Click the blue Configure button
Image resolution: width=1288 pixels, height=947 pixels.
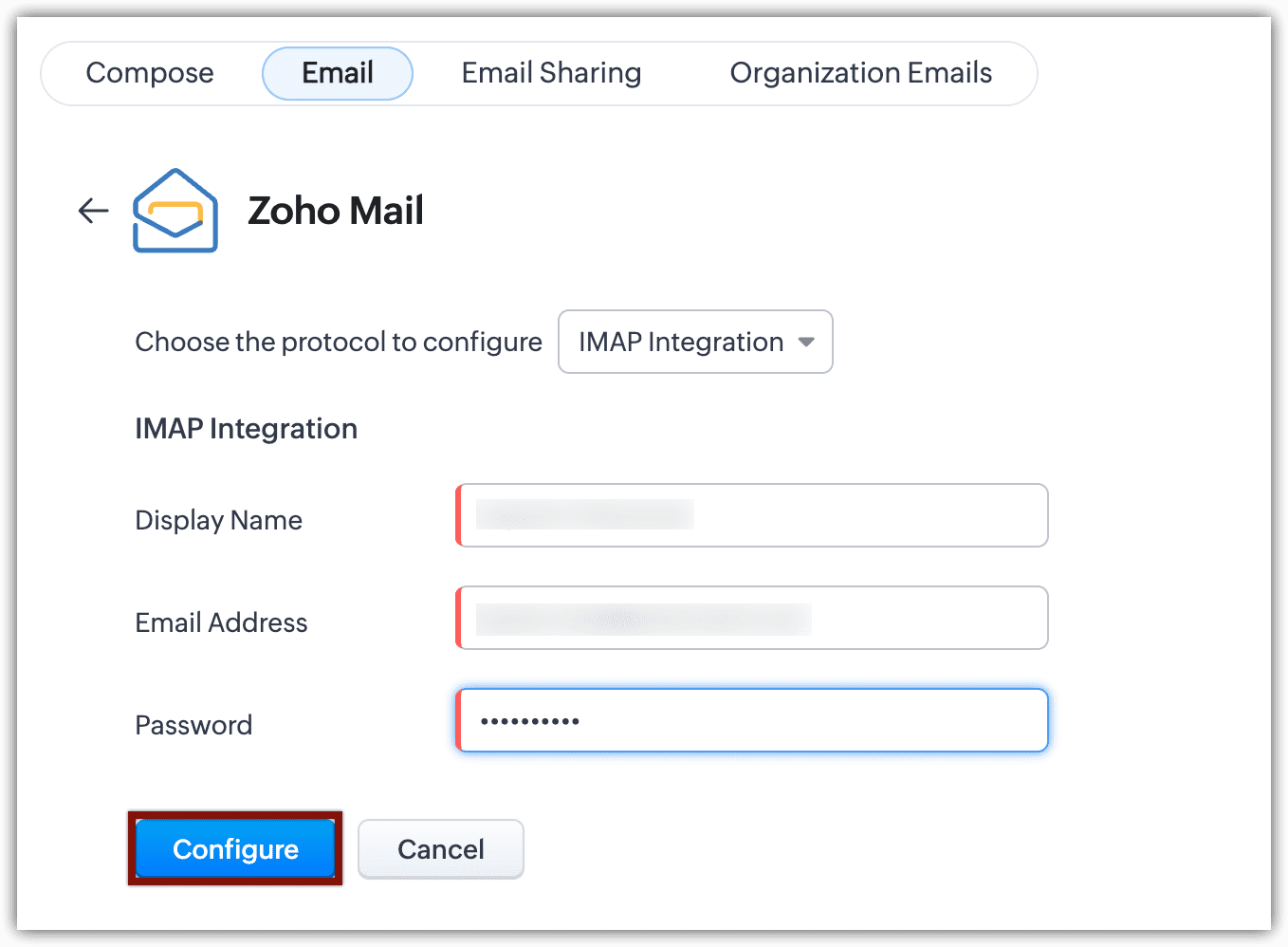235,848
